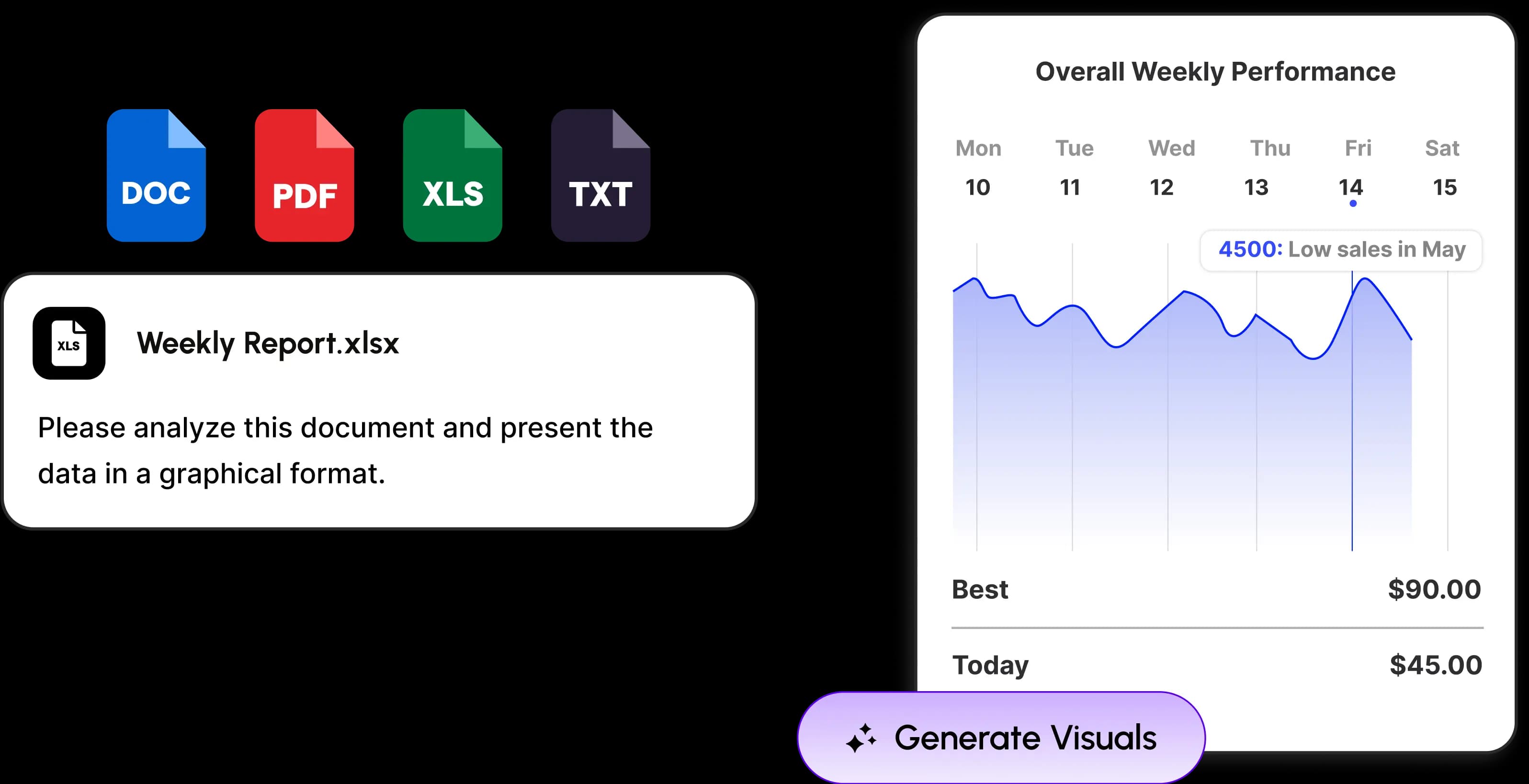Click the blue dot under Fri 14
This screenshot has height=784, width=1529.
pos(1353,203)
